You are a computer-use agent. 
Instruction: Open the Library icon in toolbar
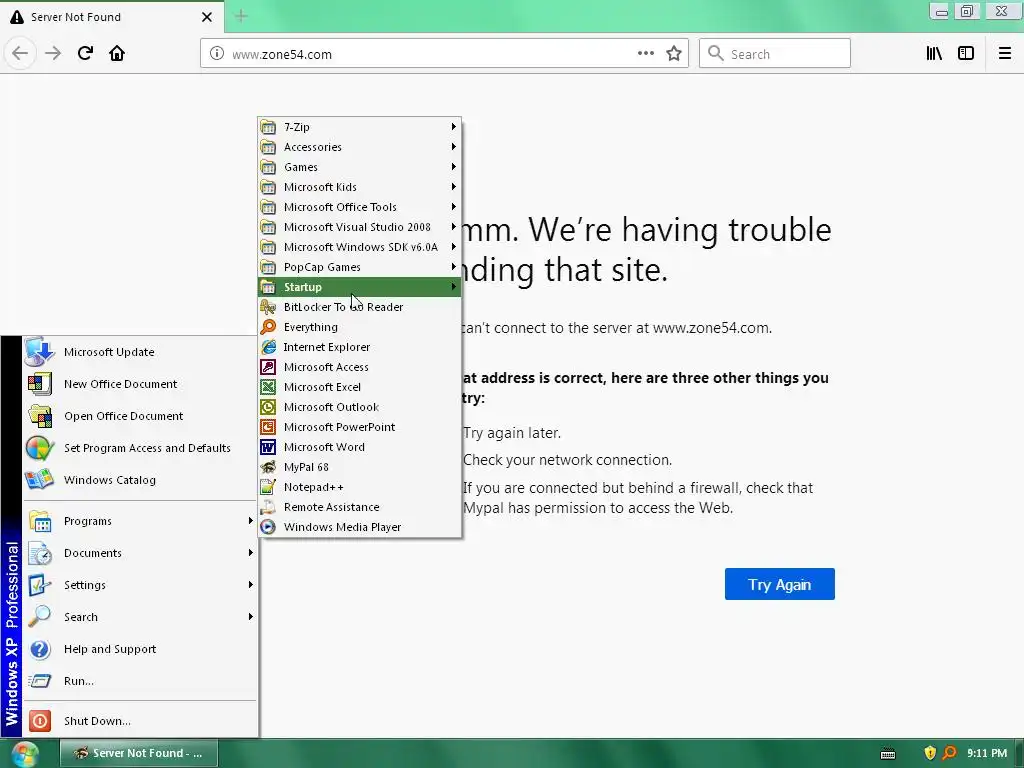(934, 53)
